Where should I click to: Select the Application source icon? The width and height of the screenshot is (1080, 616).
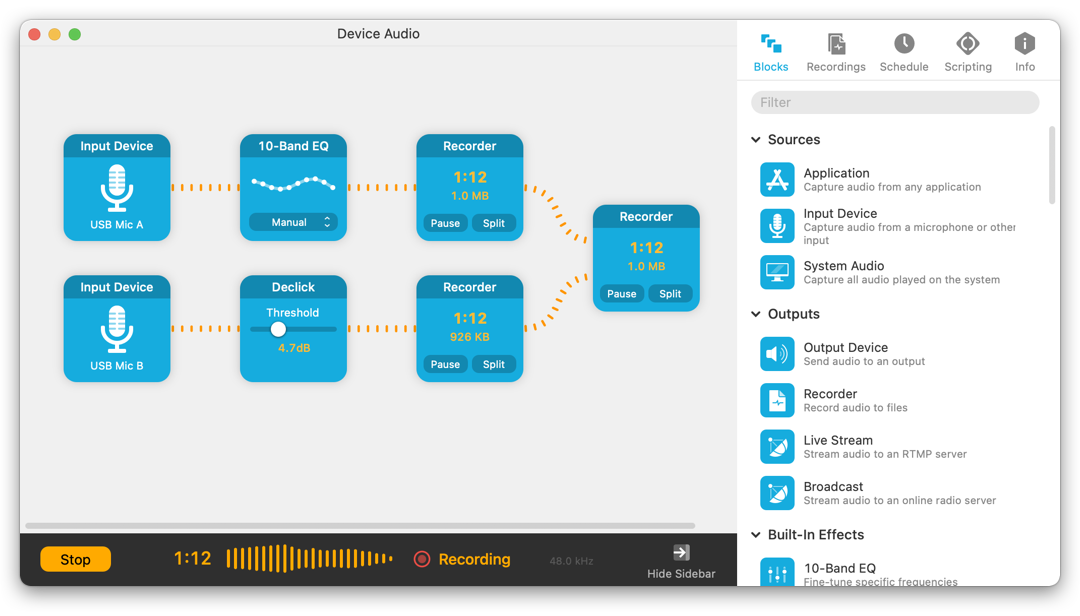point(777,179)
